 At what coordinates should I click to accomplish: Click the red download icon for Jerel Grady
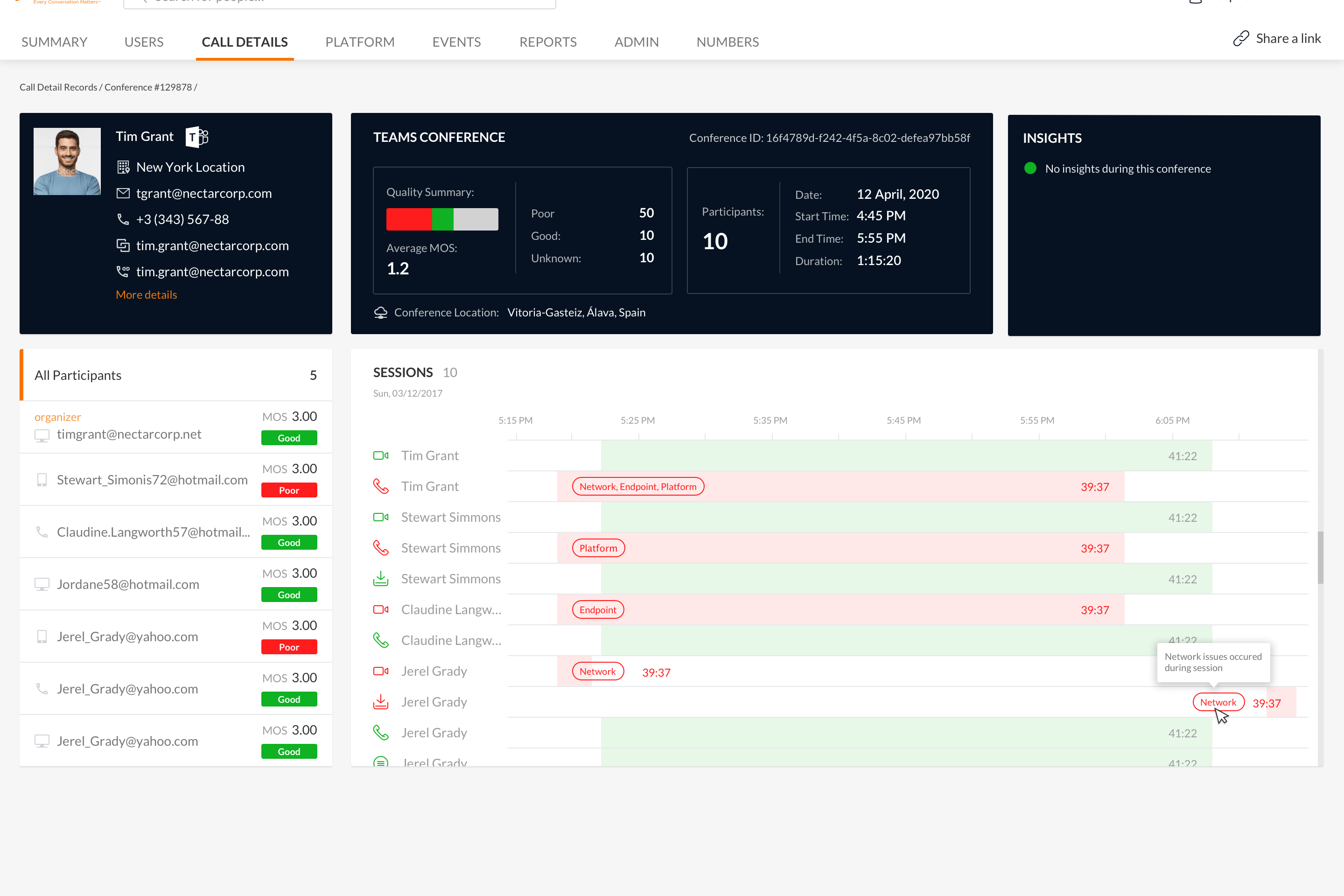[x=381, y=702]
